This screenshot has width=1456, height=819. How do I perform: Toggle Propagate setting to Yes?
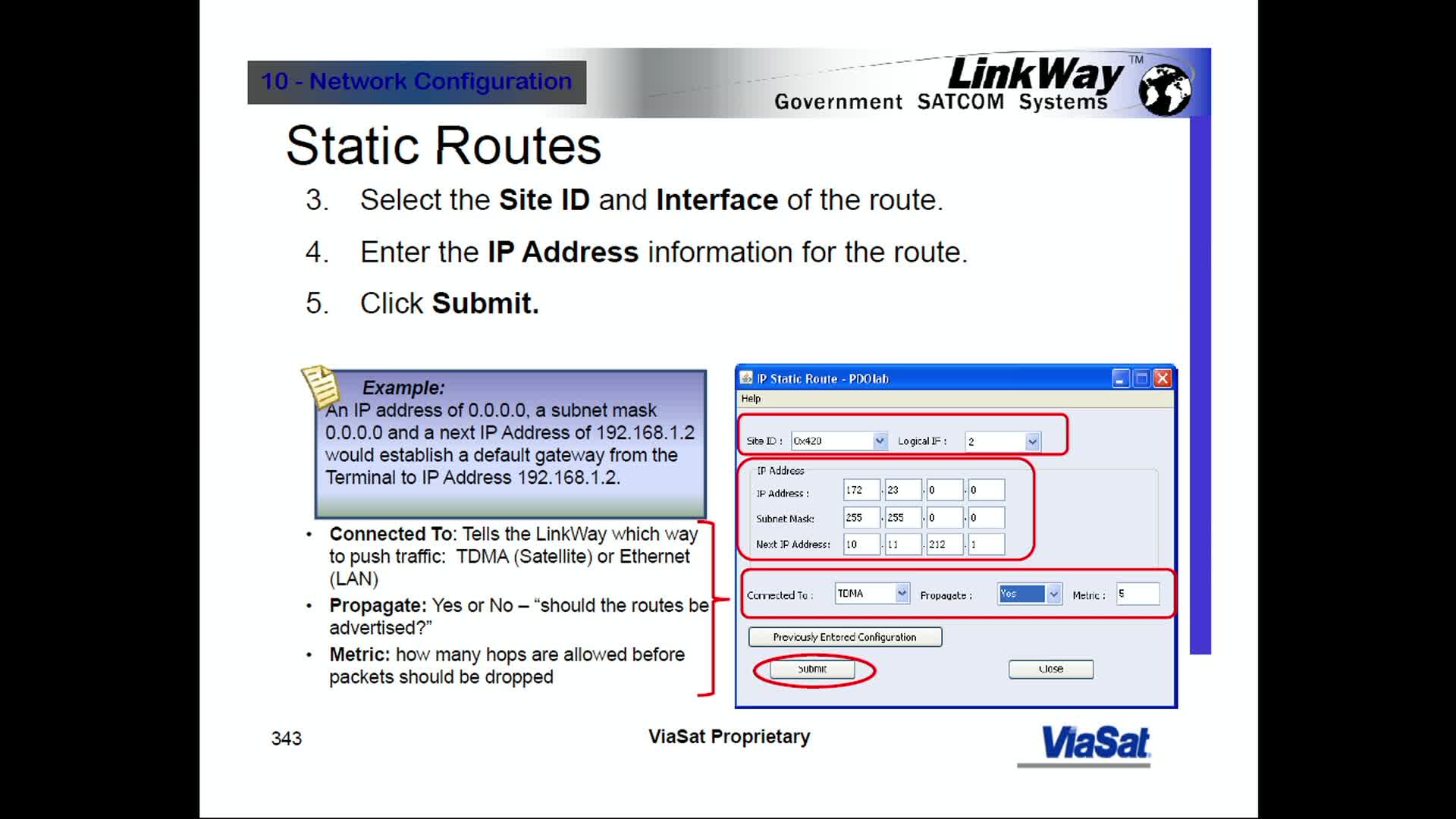pos(1027,594)
